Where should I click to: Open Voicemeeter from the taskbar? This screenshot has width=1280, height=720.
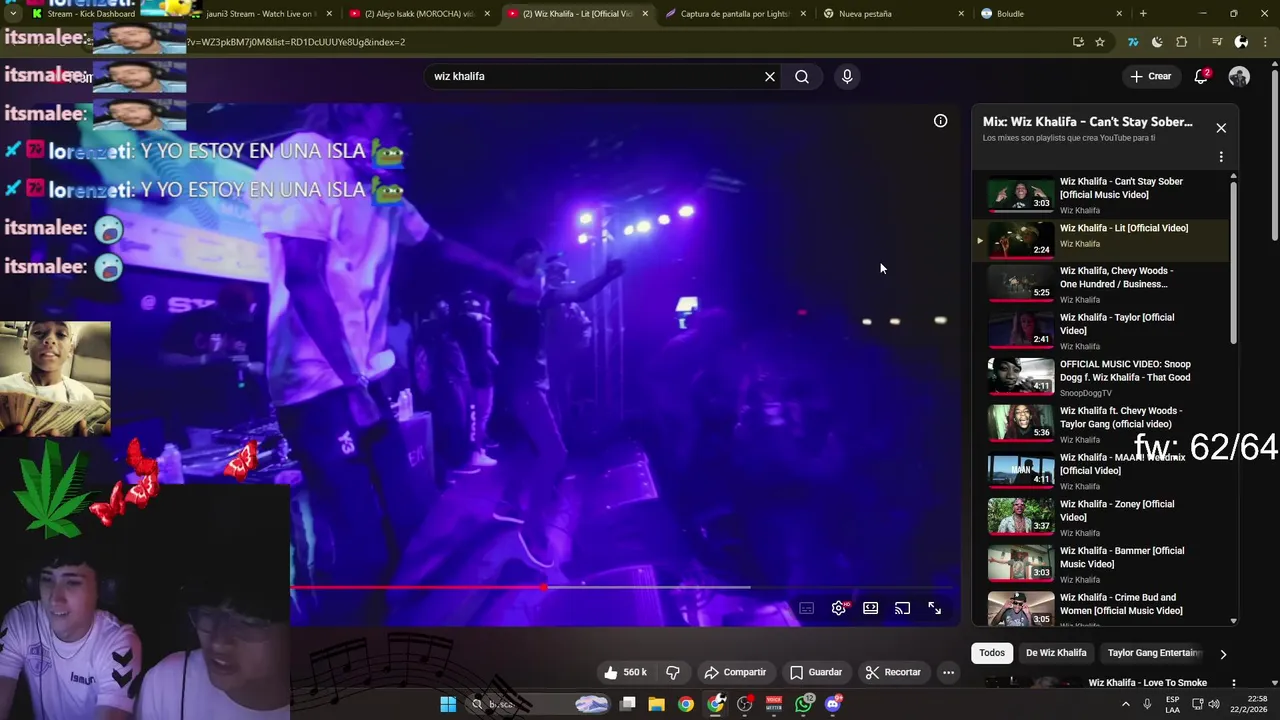tap(774, 704)
